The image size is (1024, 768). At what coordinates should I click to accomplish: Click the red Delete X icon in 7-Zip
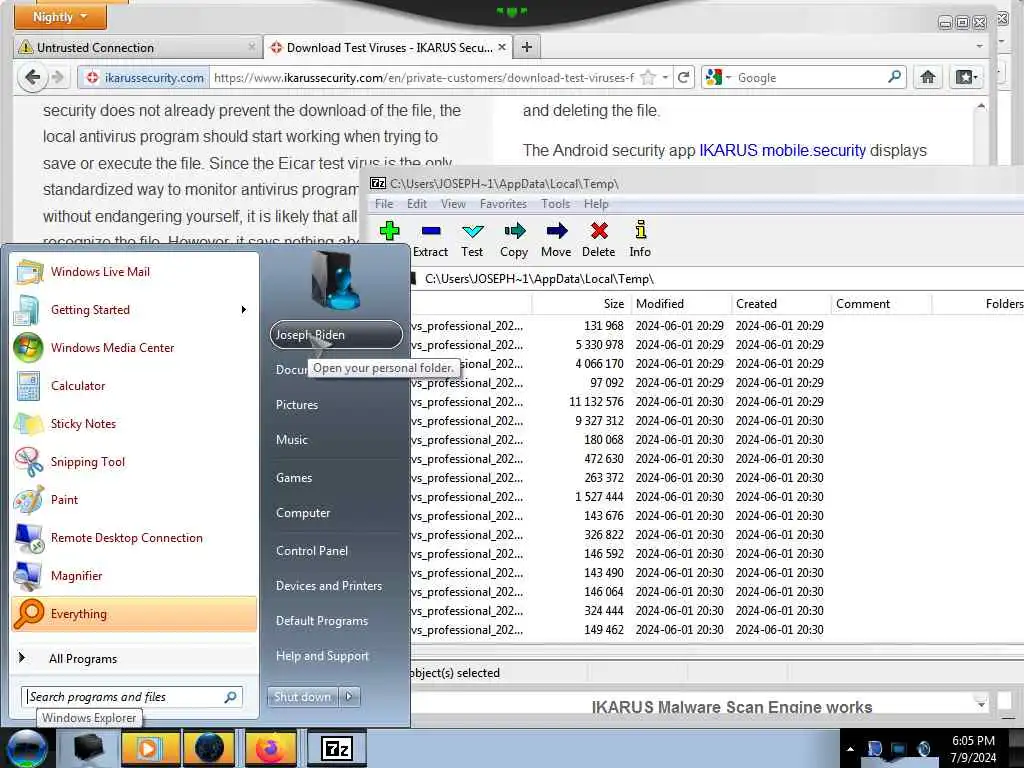click(599, 231)
